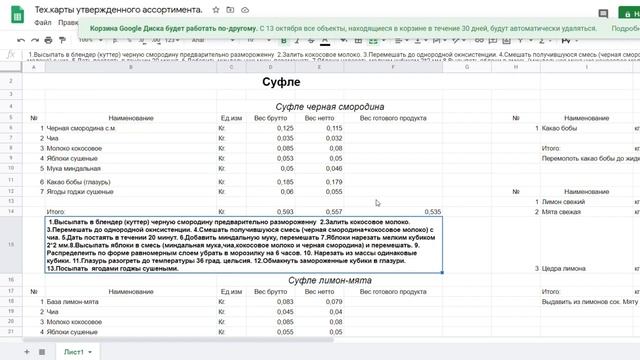Click the merge cells icon
Screen dimensions: 640x360
[x=373, y=40]
